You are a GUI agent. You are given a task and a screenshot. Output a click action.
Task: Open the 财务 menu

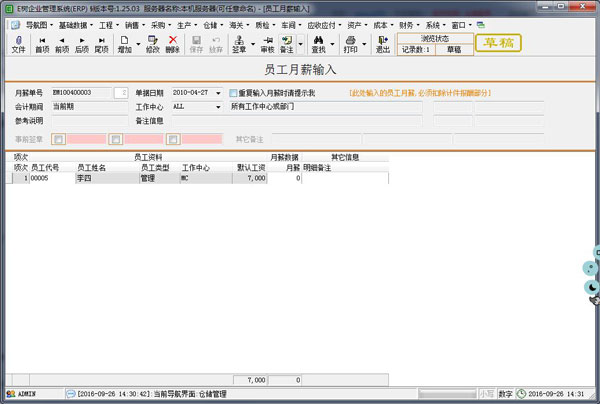coord(409,25)
